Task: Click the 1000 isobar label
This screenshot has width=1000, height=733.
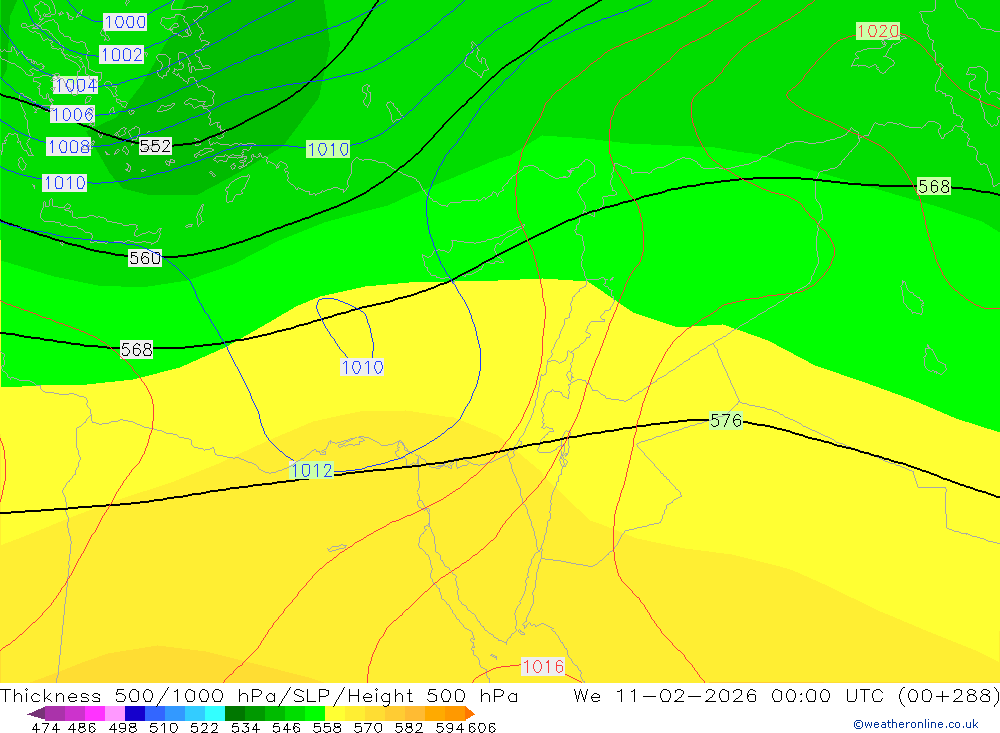Action: (x=125, y=22)
